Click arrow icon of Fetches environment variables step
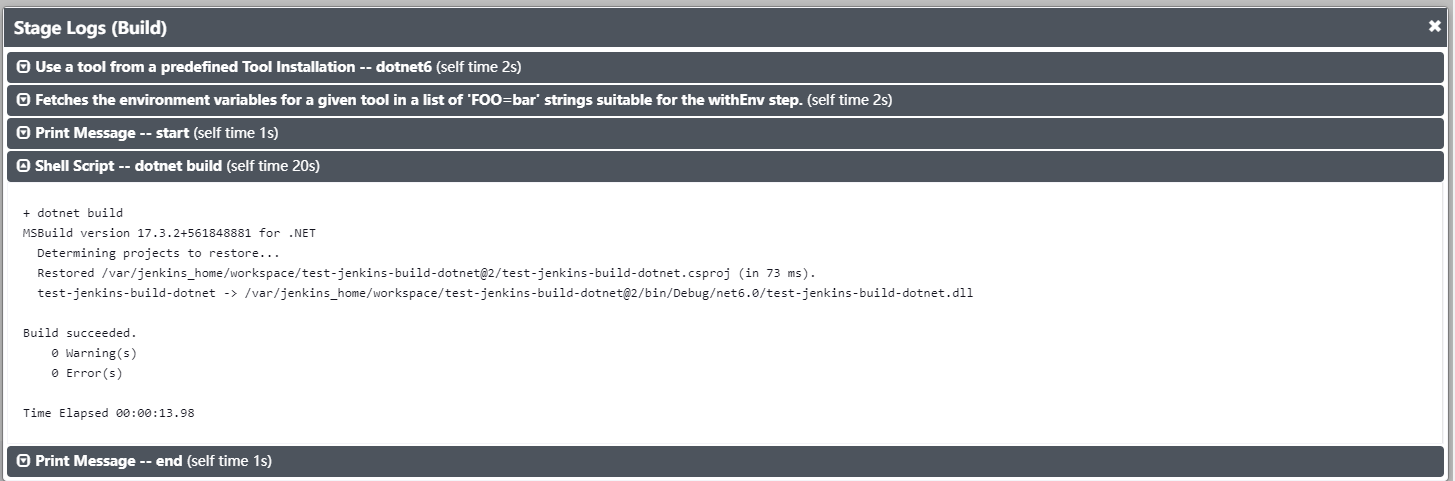1455x481 pixels. 24,100
